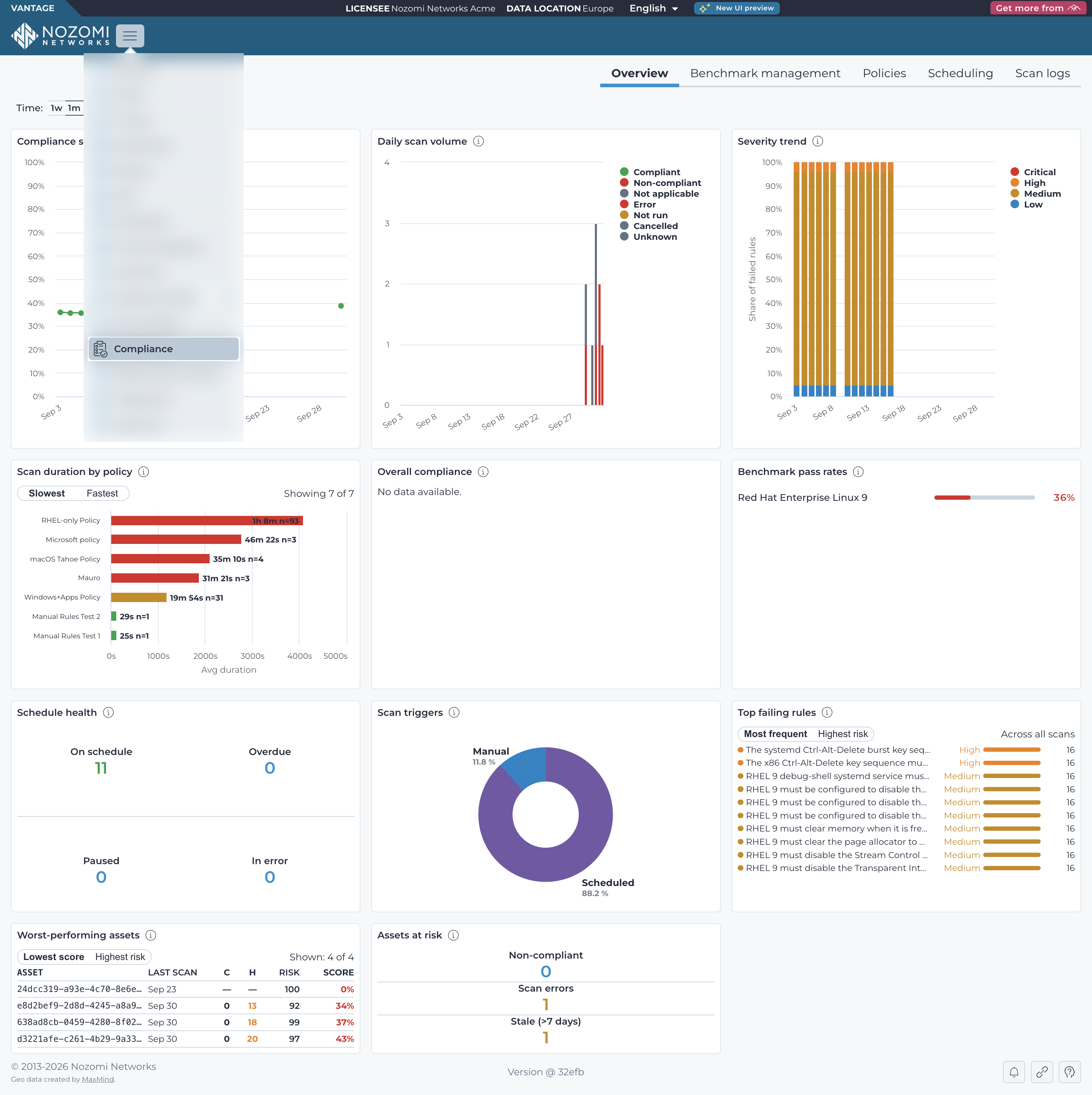The height and width of the screenshot is (1095, 1092).
Task: Open the Scan logs tab
Action: coord(1042,74)
